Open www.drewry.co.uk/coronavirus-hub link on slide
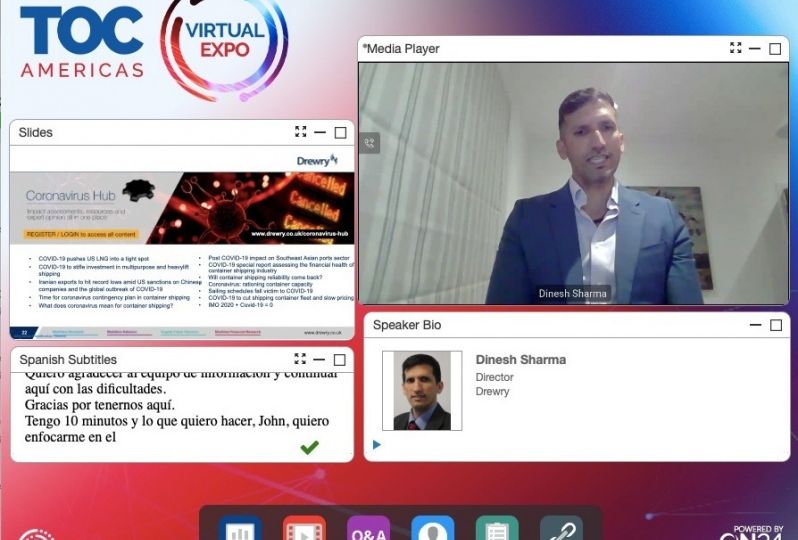 click(300, 234)
